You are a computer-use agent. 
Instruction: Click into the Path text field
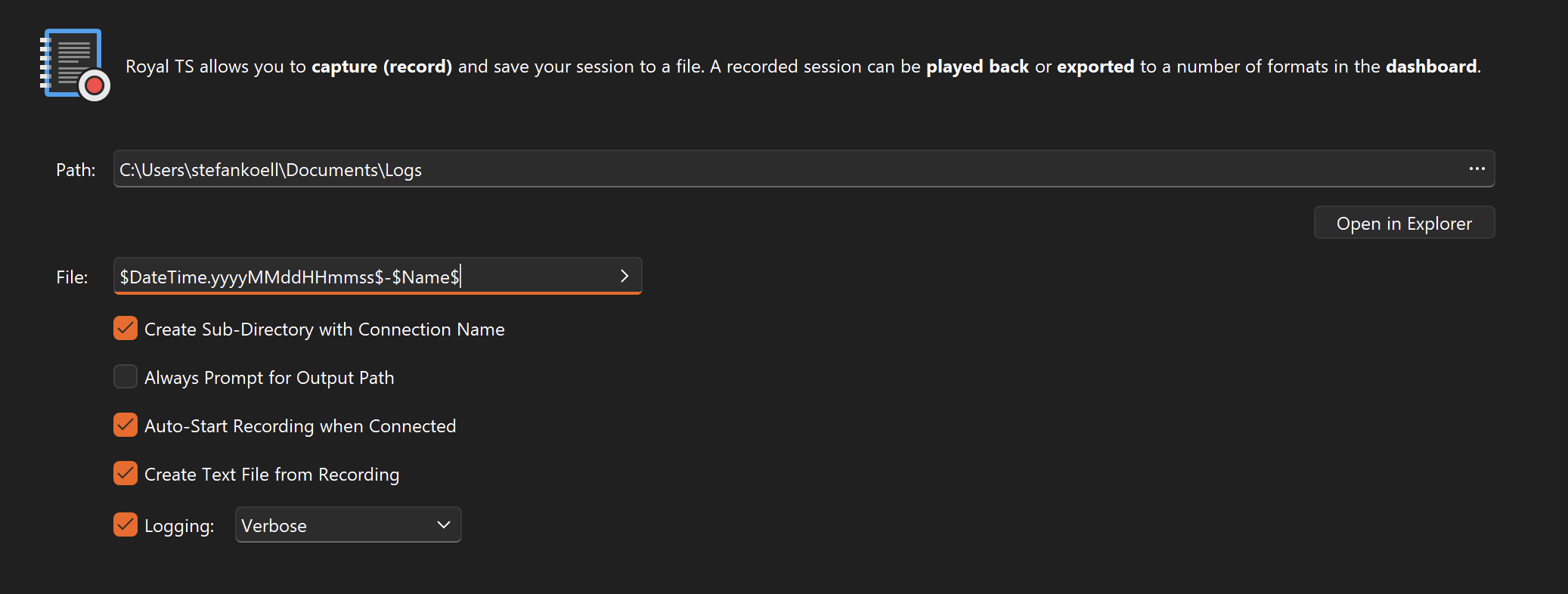pos(756,169)
